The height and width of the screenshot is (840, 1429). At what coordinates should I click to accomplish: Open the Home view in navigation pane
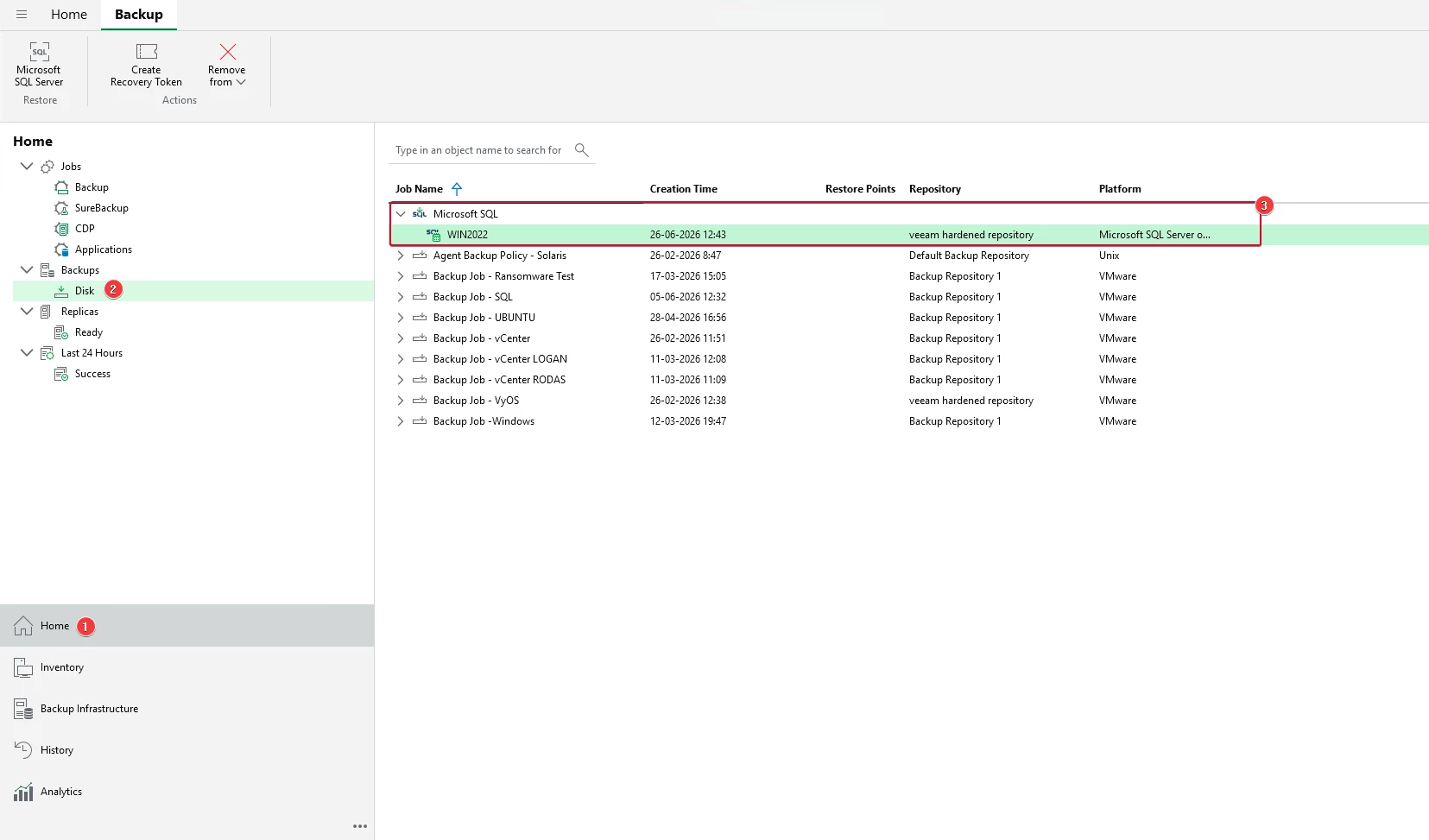[x=187, y=626]
